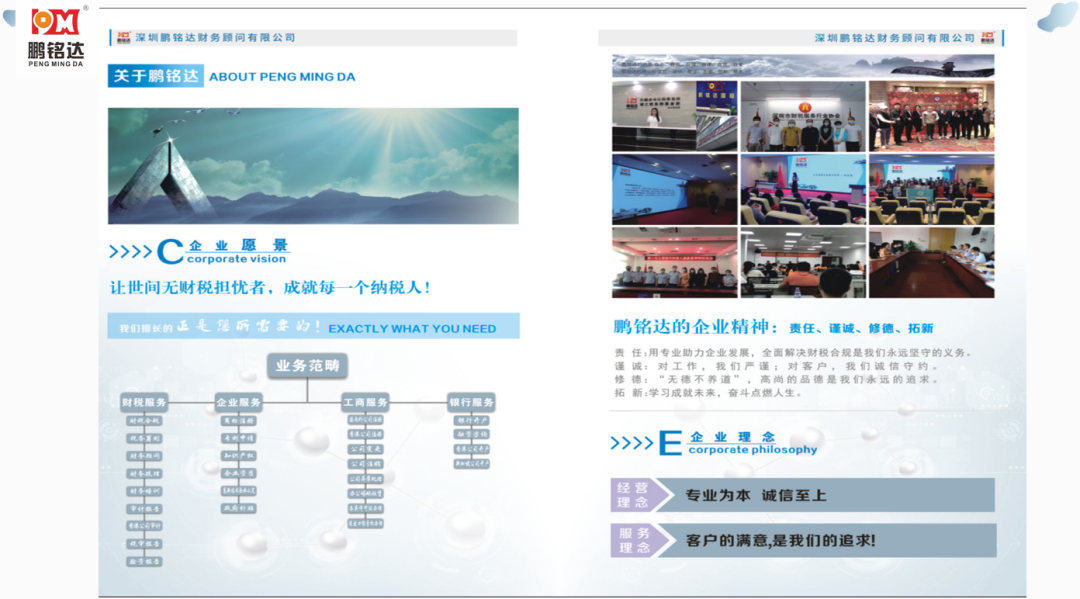Open the red banner uniformed staff photo
This screenshot has height=599, width=1080.
click(674, 263)
